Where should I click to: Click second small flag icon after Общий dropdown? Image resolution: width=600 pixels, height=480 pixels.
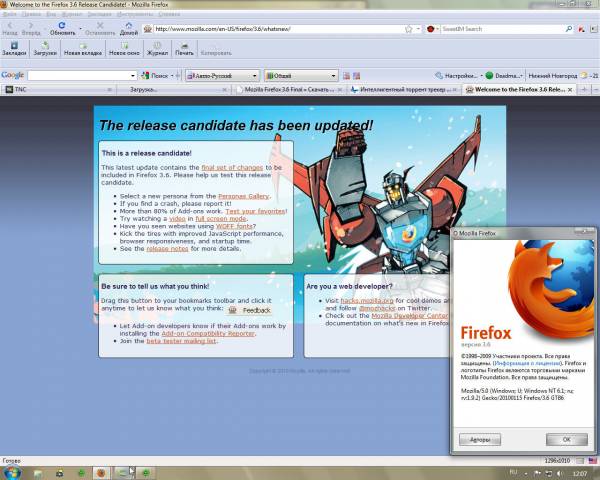click(356, 76)
